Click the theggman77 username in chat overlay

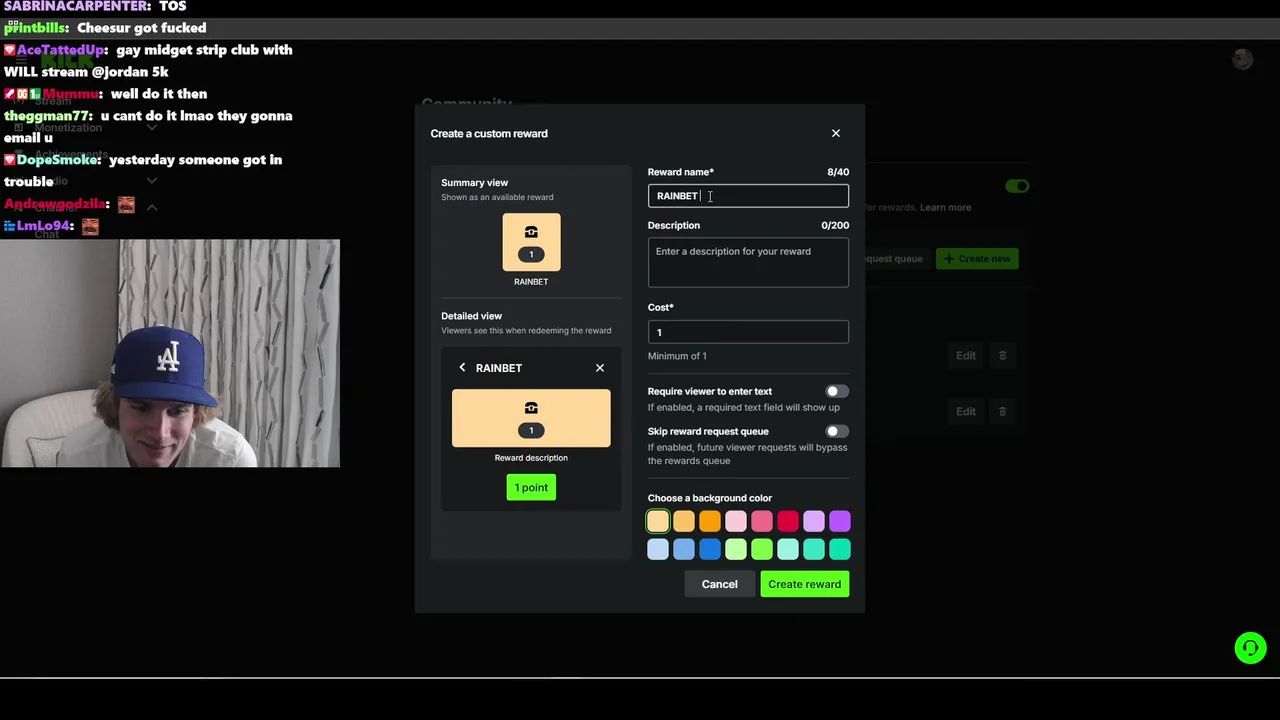click(x=47, y=116)
